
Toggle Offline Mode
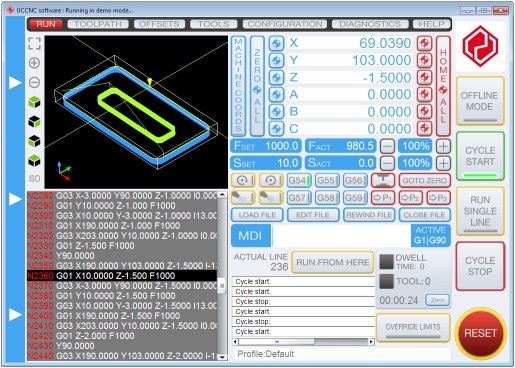[x=480, y=101]
